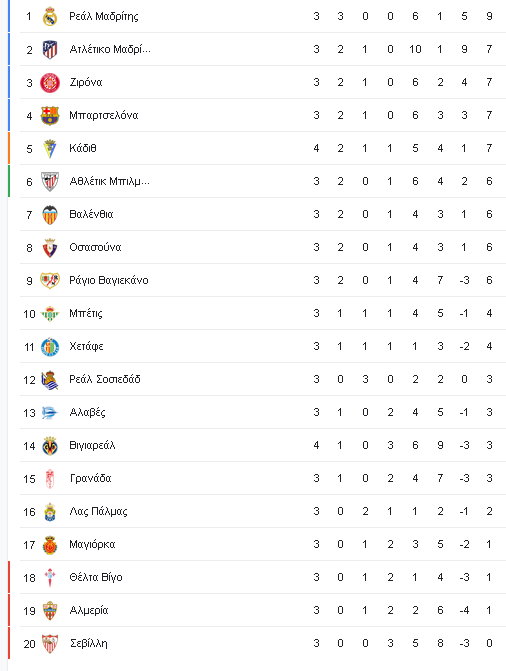
Task: Click the Barcelona crest icon
Action: coord(50,116)
